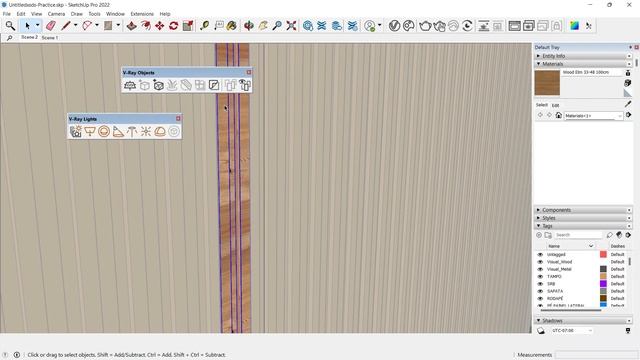The image size is (640, 360).
Task: Activate the Pan hand tool
Action: point(263,26)
